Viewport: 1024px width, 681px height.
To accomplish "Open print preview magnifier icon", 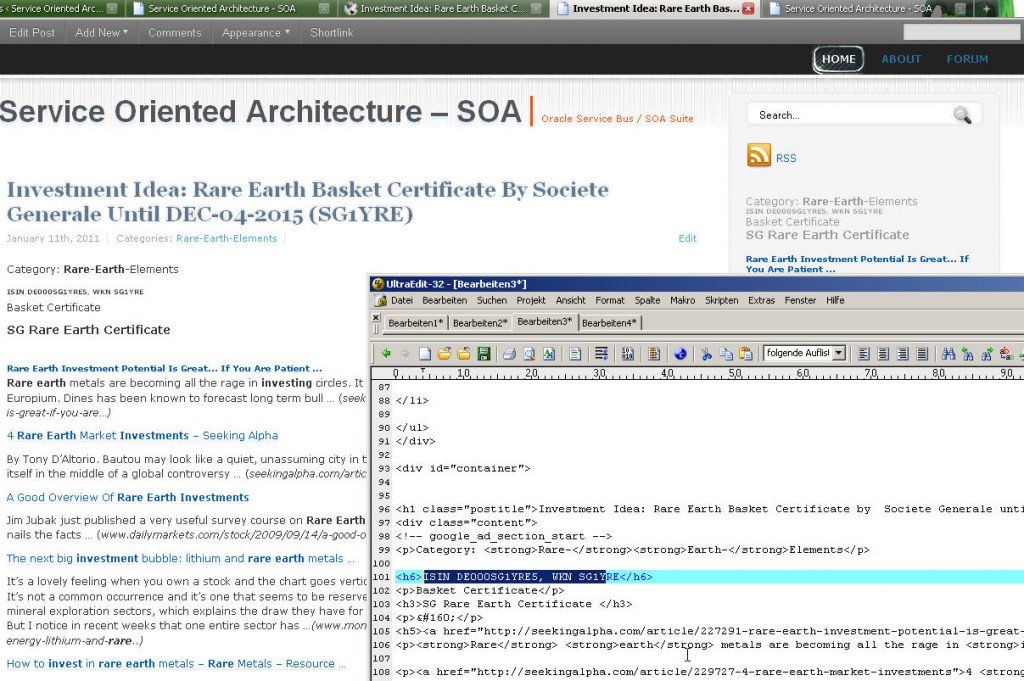I will 529,353.
